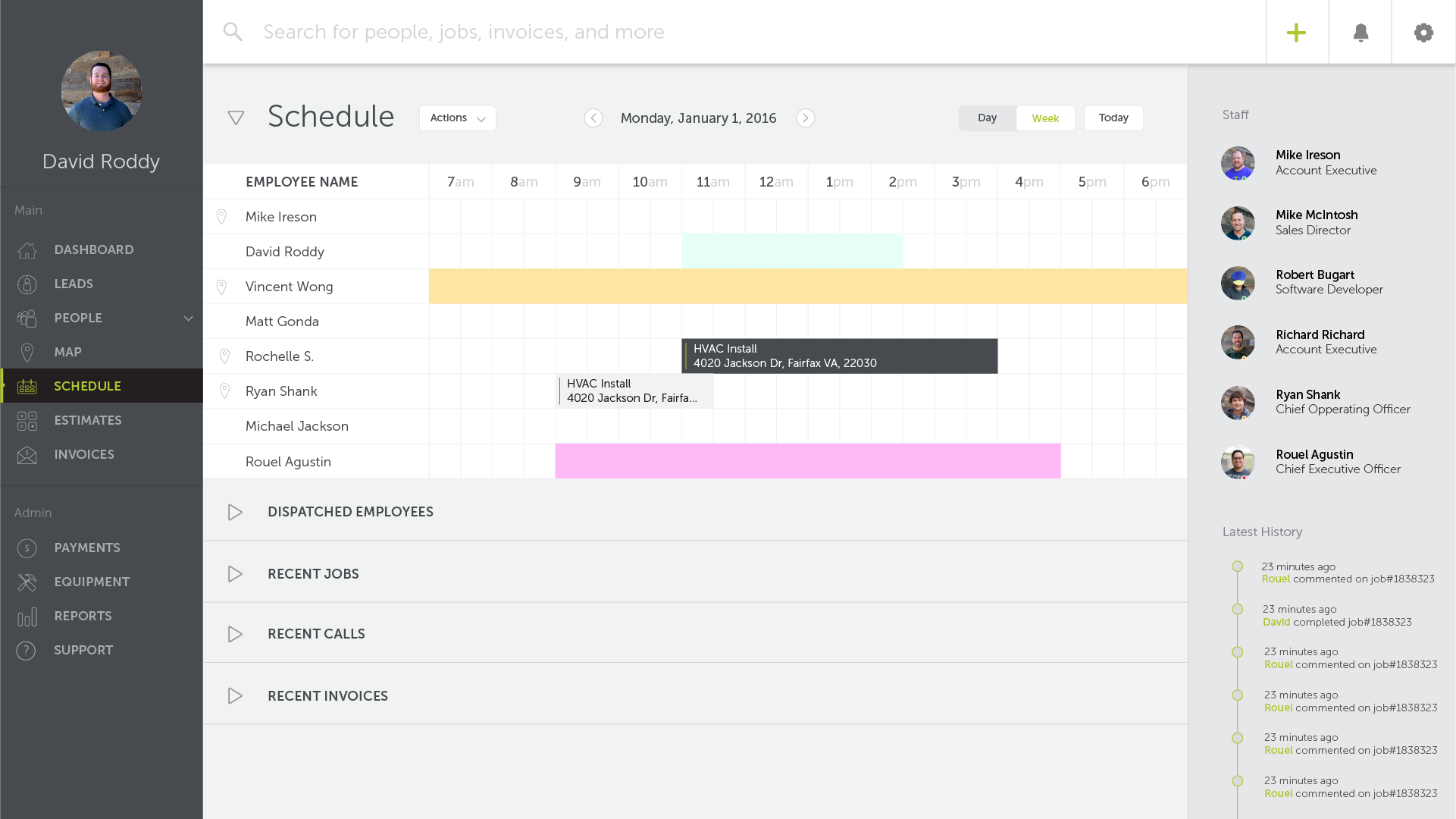The image size is (1456, 819).
Task: Expand the People submenu chevron
Action: coord(188,318)
